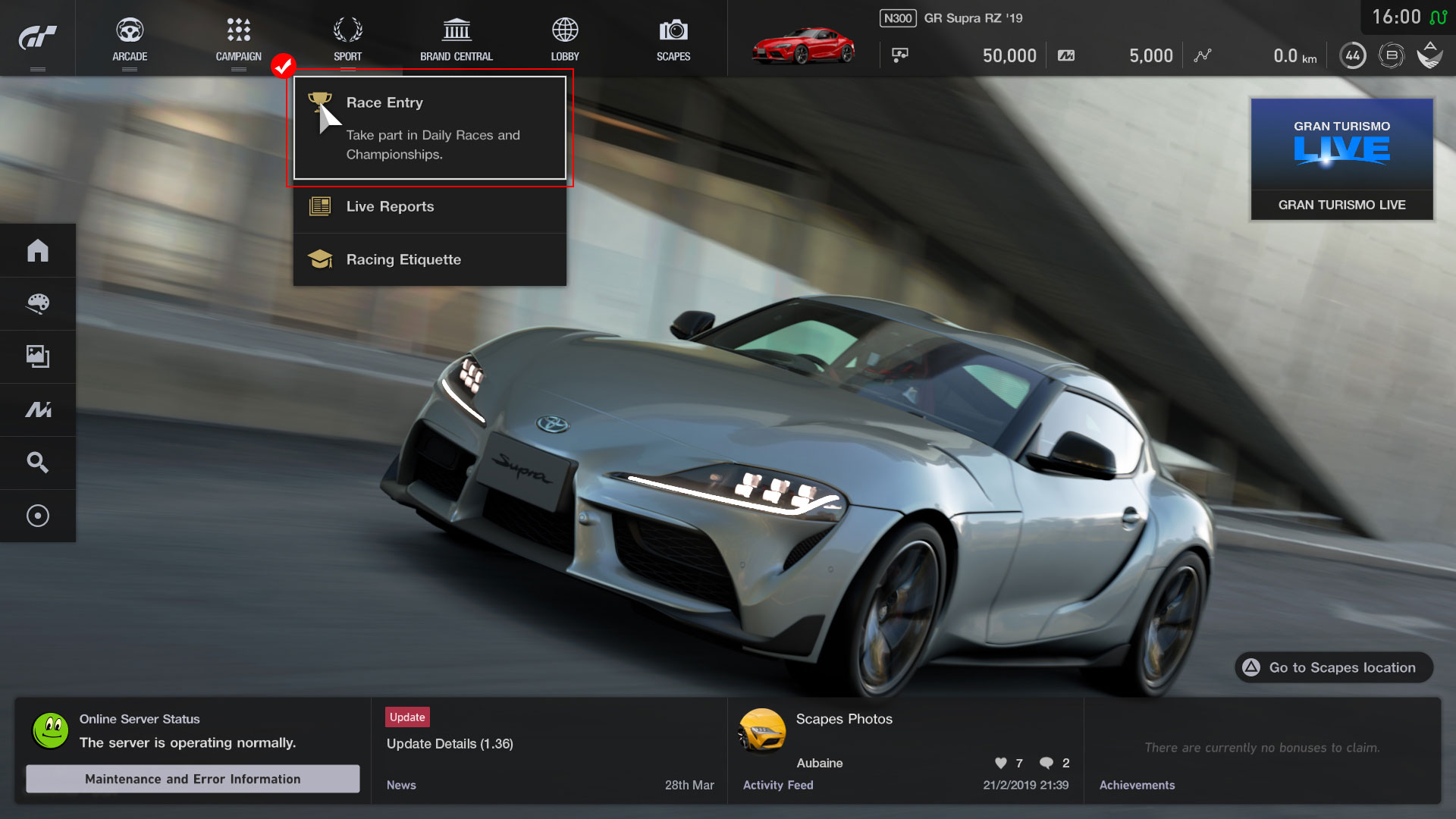Click the heart likes icon

[x=1001, y=763]
